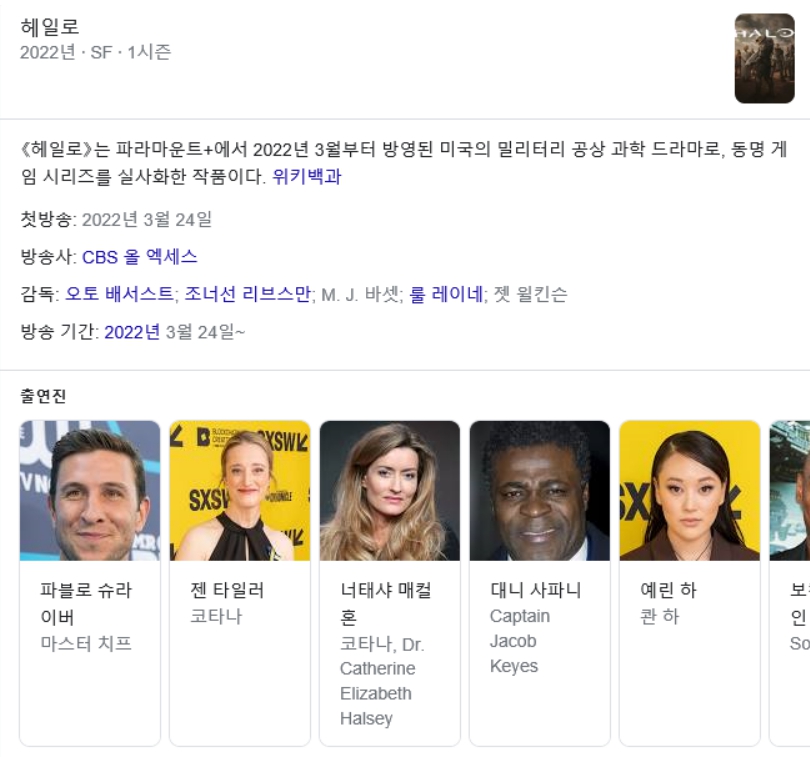Click the name 대니 사파니

536,590
